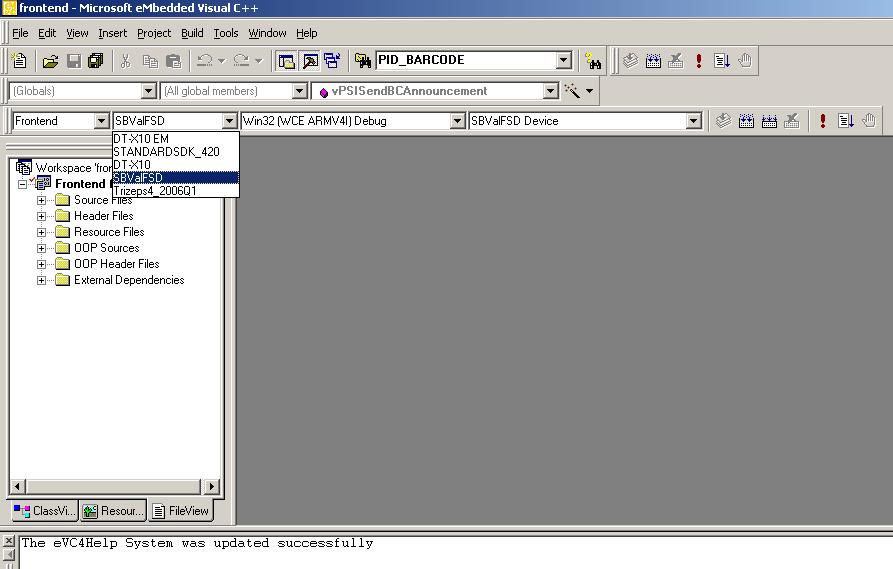Toggle the Workspace window button
The image size is (893, 569).
click(x=287, y=61)
